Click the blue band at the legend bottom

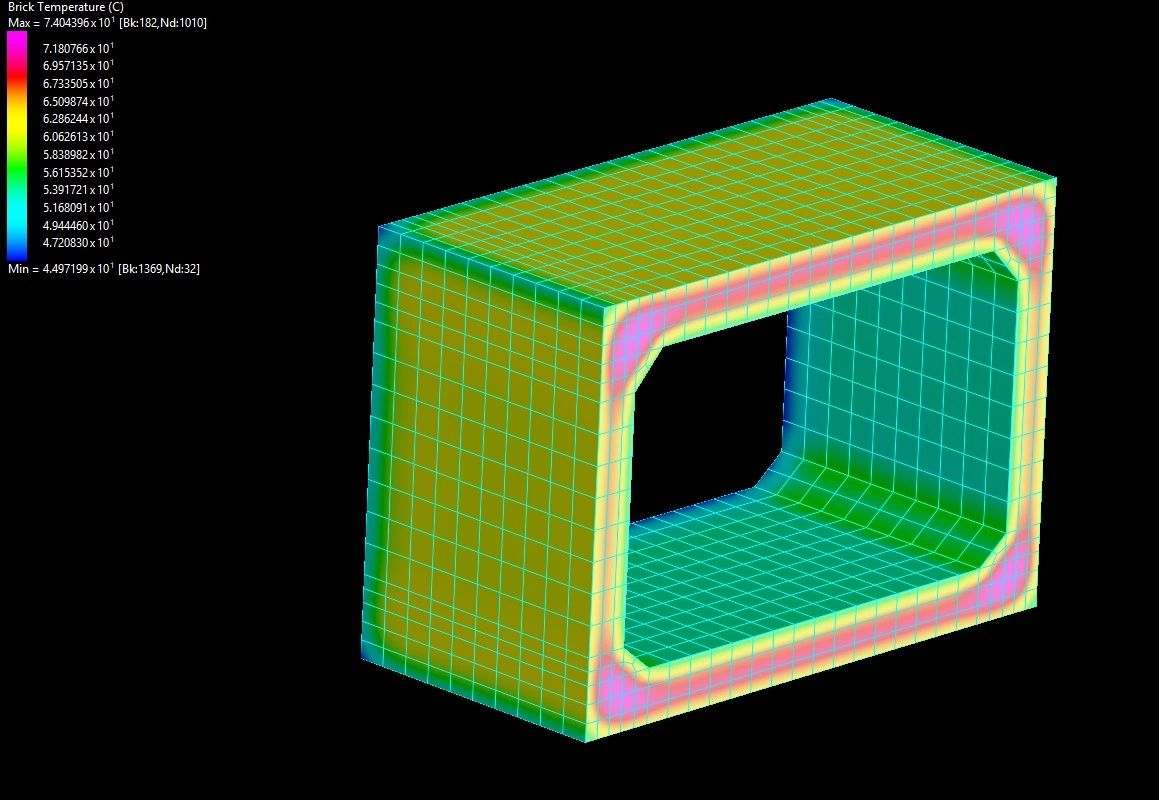pos(16,250)
